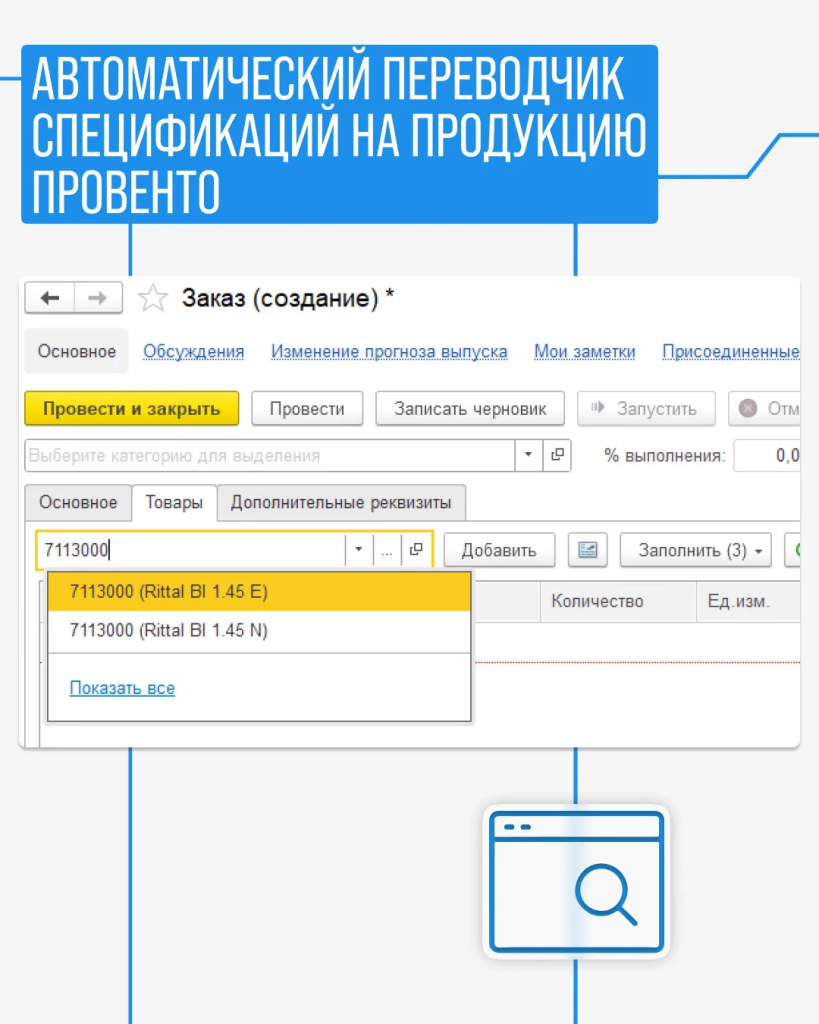This screenshot has height=1024, width=819.
Task: Expand the category selection dropdown arrow
Action: tap(529, 455)
